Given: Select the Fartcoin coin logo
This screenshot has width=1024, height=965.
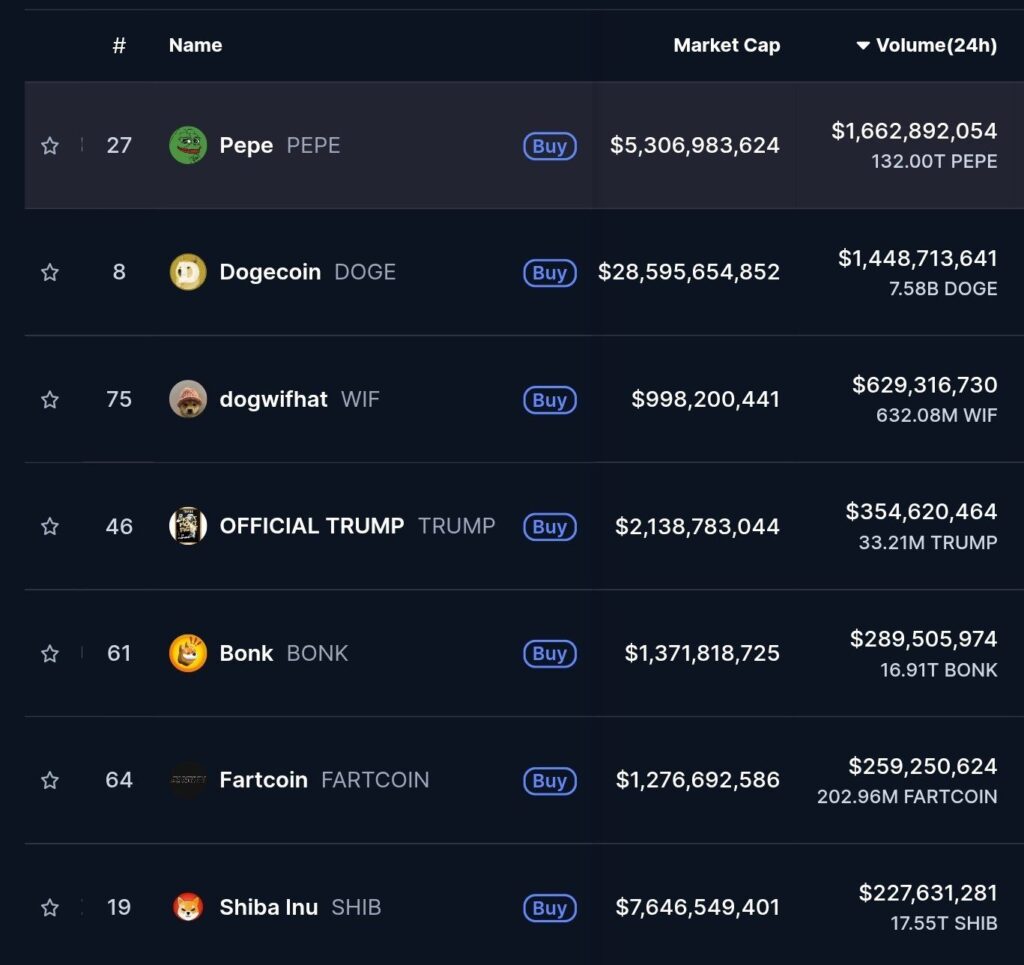Looking at the screenshot, I should pos(188,780).
